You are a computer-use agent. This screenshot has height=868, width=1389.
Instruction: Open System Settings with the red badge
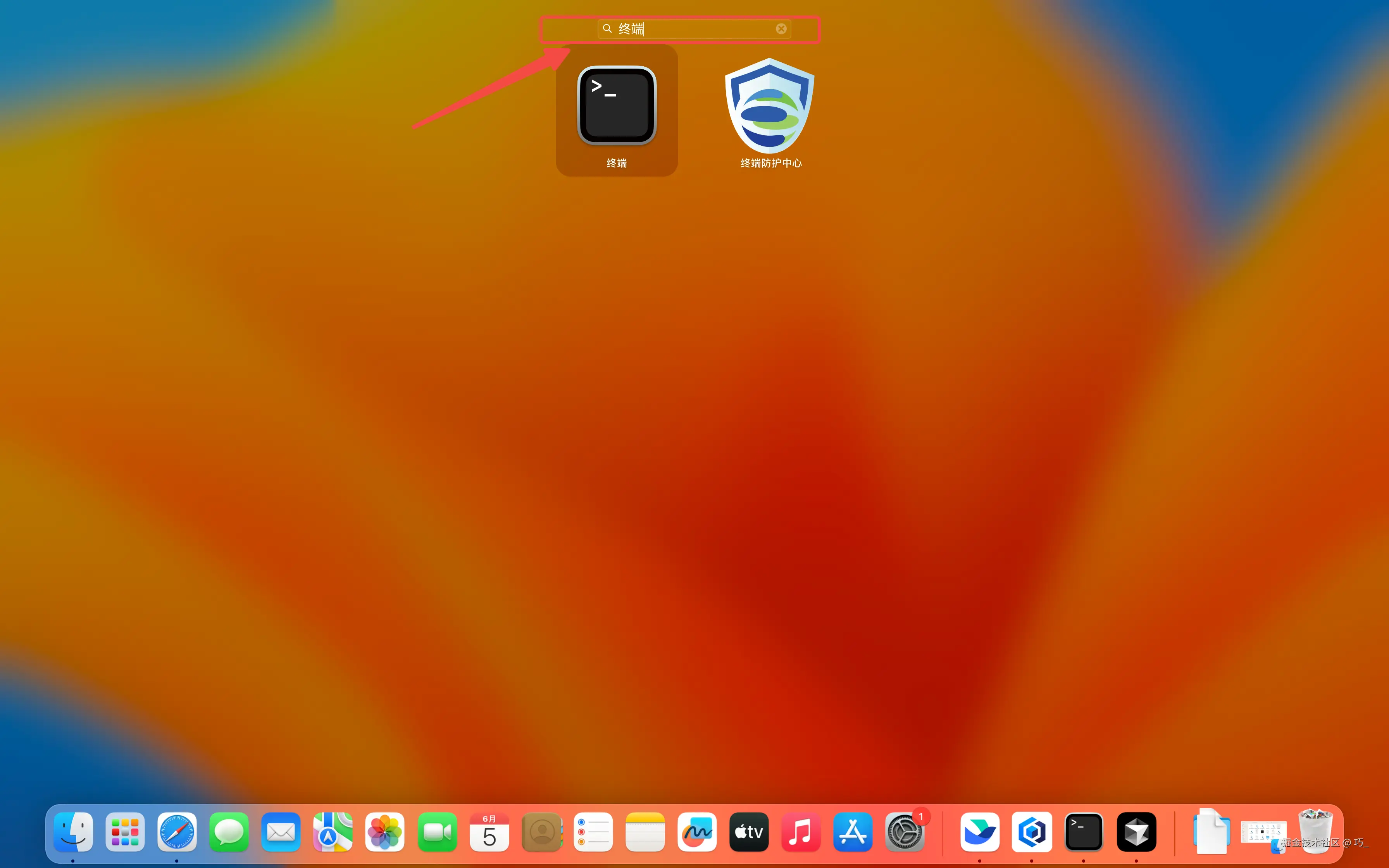905,832
